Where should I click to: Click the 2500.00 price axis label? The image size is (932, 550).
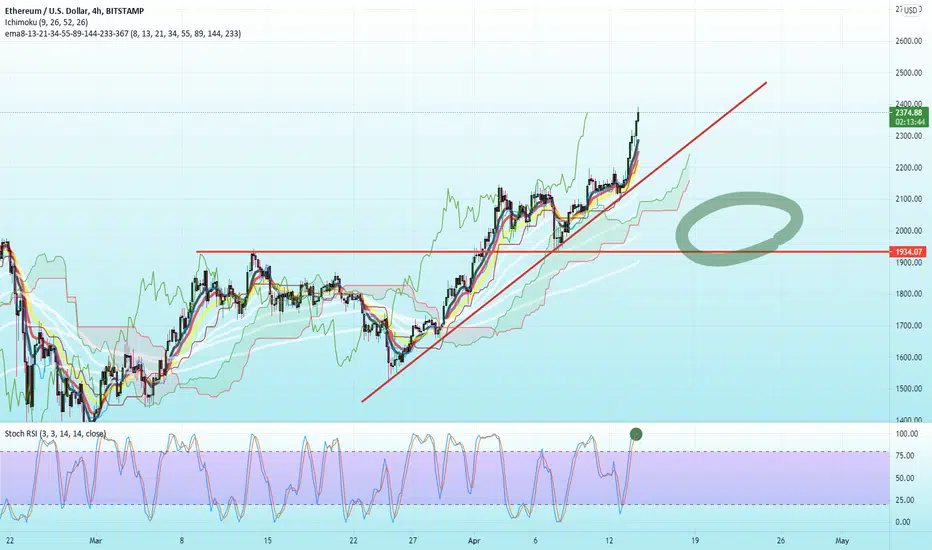[909, 73]
